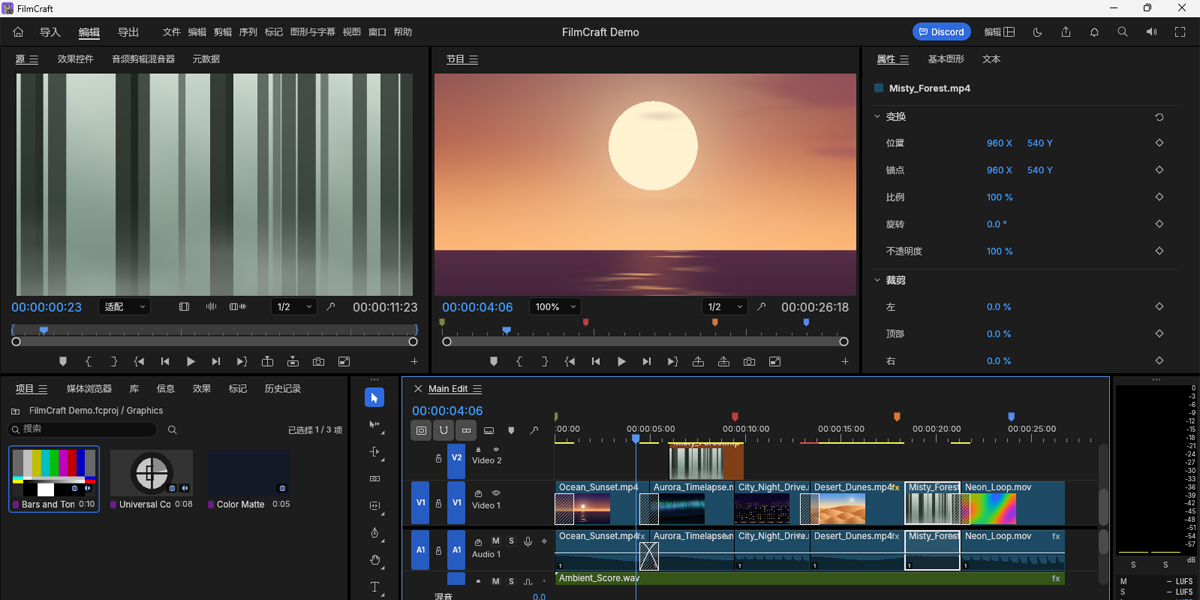Toggle dark mode with the moon icon
This screenshot has height=600, width=1200.
[1037, 32]
